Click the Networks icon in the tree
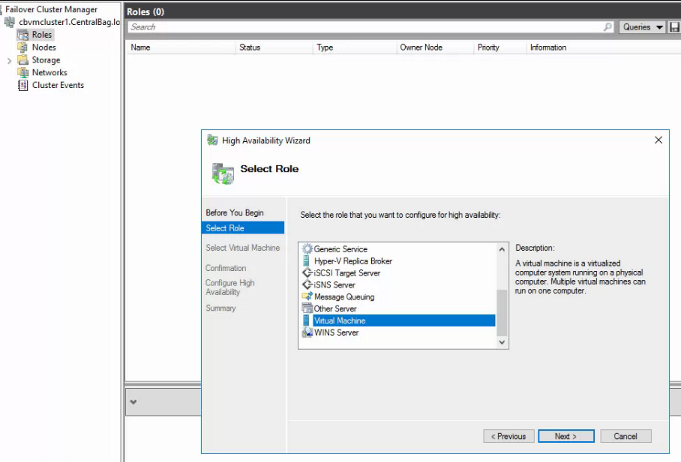The height and width of the screenshot is (462, 681). pyautogui.click(x=24, y=72)
